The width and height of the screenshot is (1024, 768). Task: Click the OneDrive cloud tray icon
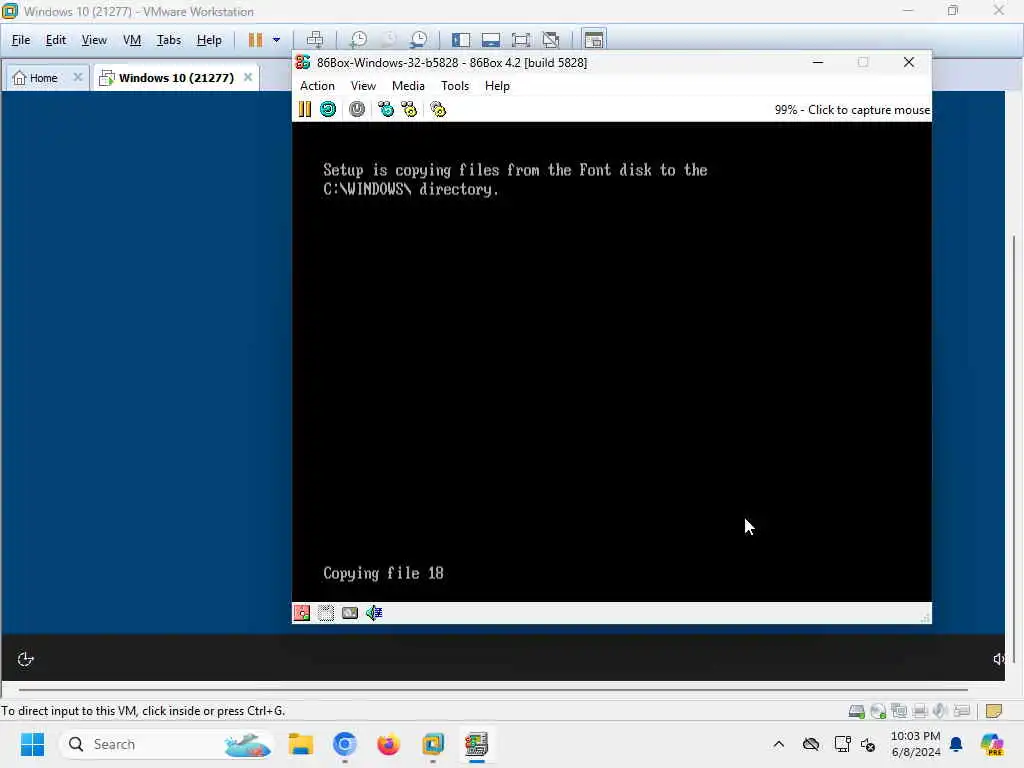click(810, 744)
